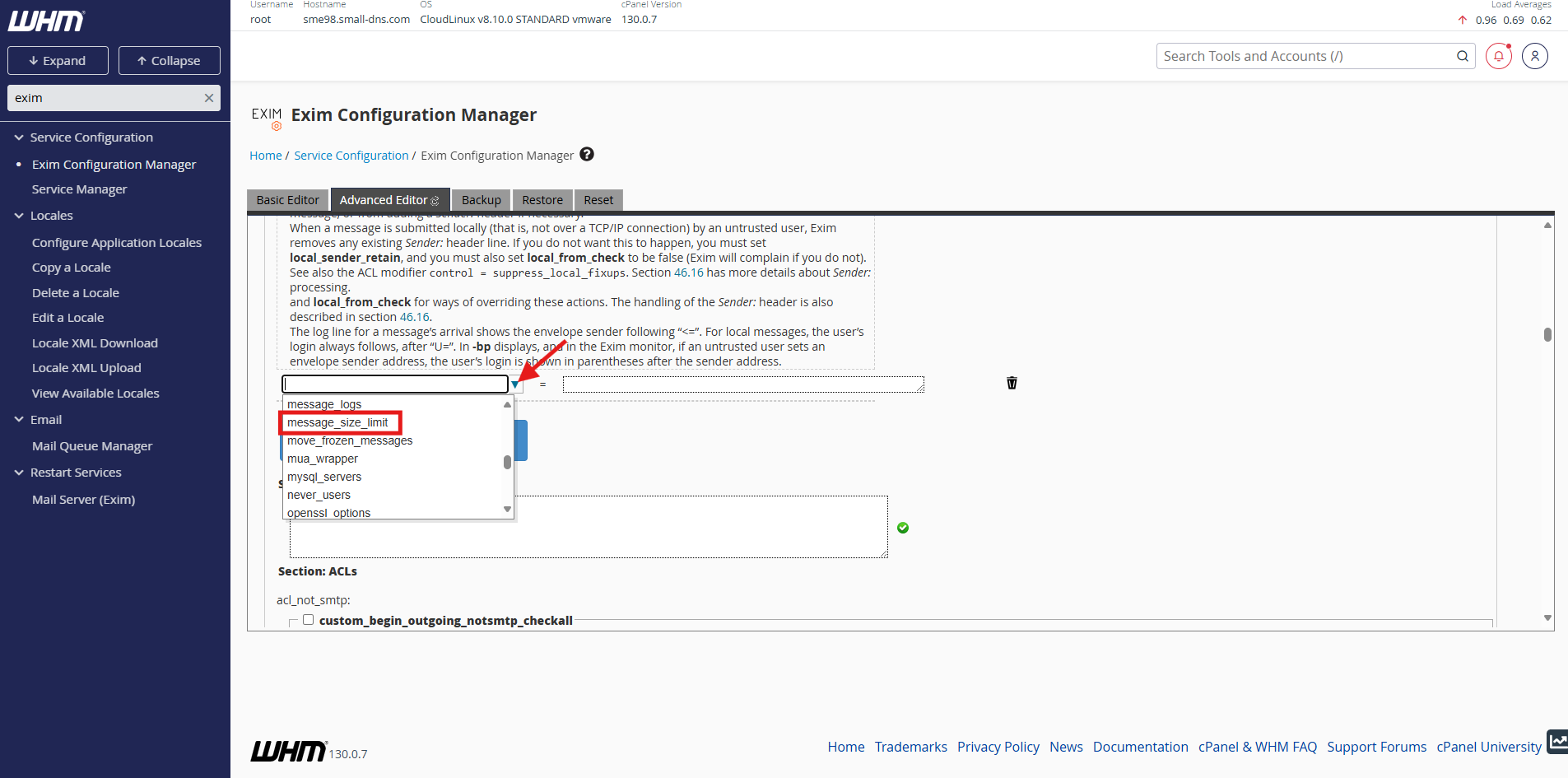Click the option value text field
1568x778 pixels.
click(743, 384)
